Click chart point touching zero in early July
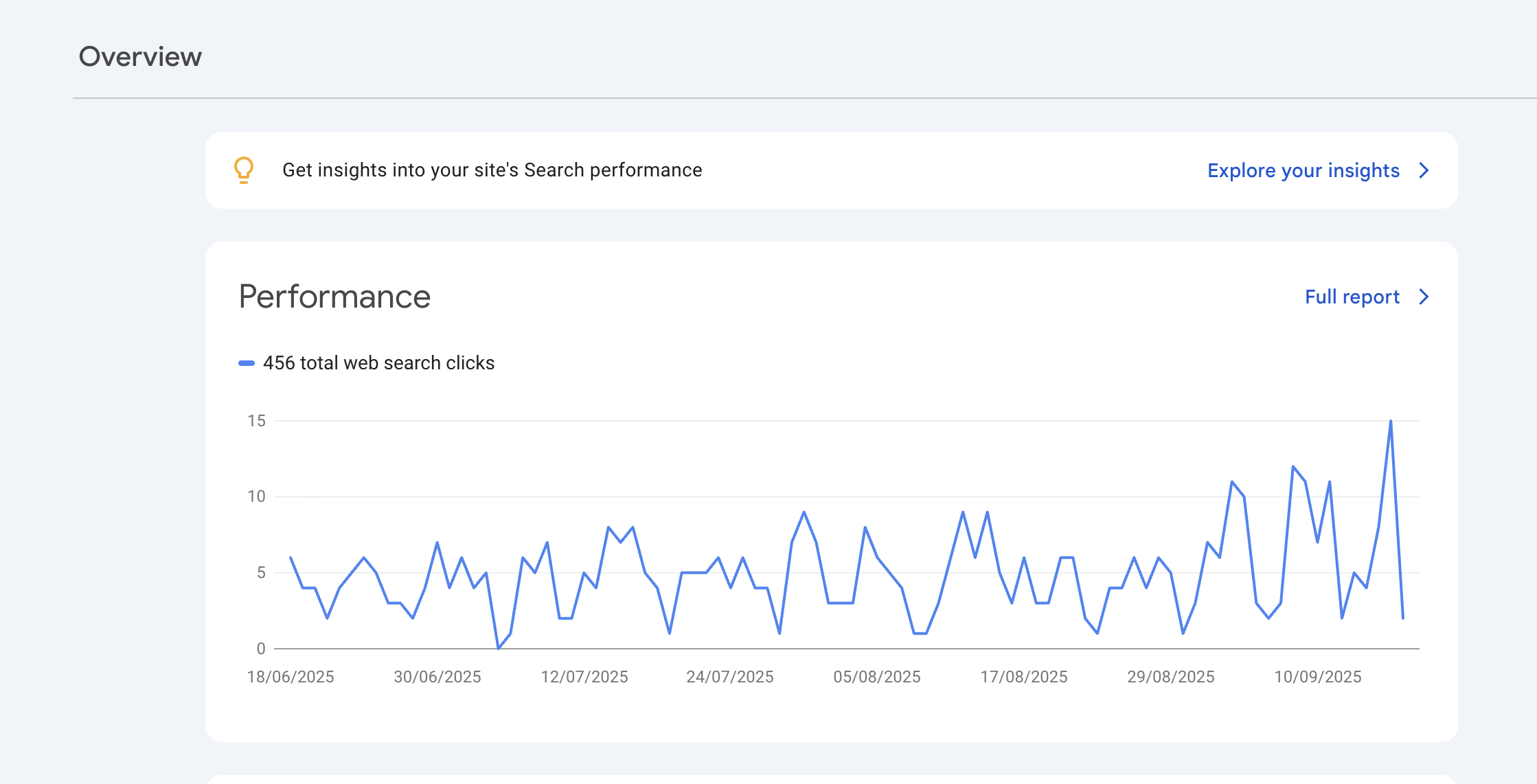This screenshot has width=1537, height=784. pyautogui.click(x=498, y=647)
